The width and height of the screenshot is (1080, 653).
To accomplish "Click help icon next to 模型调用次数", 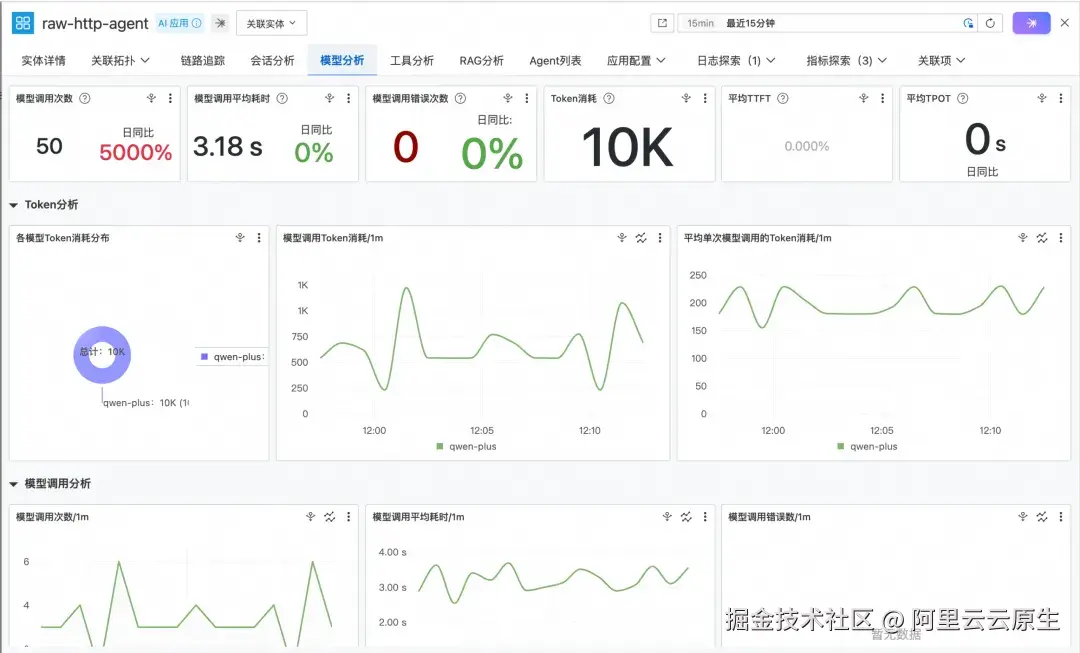I will (85, 99).
